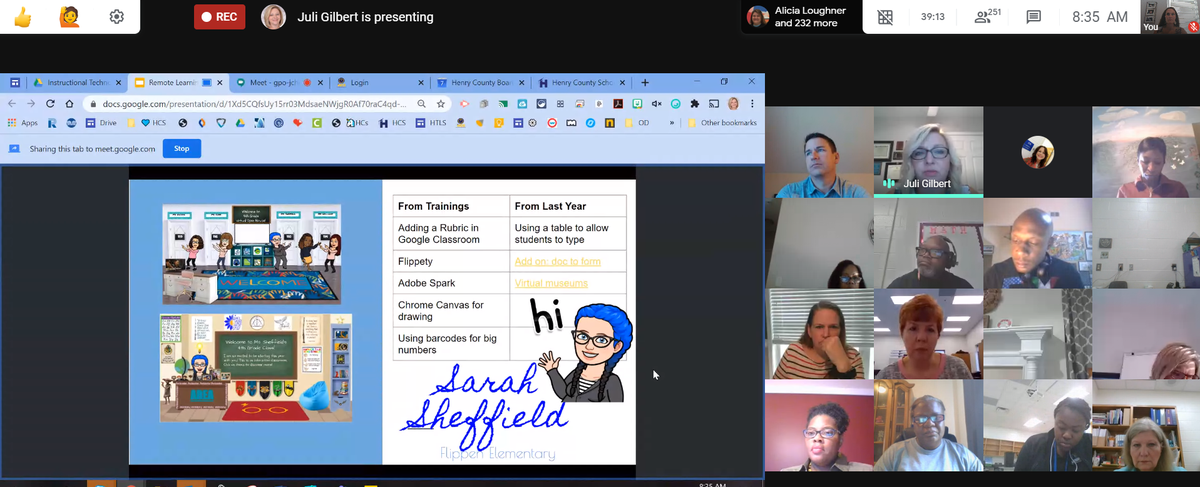Click 'Using barcodes for big numbers' cell

[x=451, y=344]
